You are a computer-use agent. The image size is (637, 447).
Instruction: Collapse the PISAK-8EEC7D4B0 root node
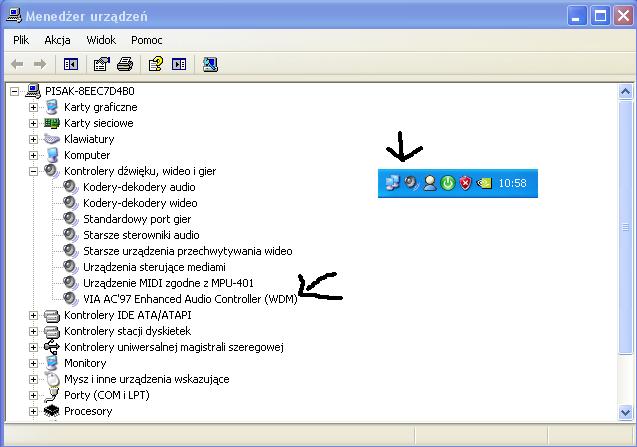14,91
